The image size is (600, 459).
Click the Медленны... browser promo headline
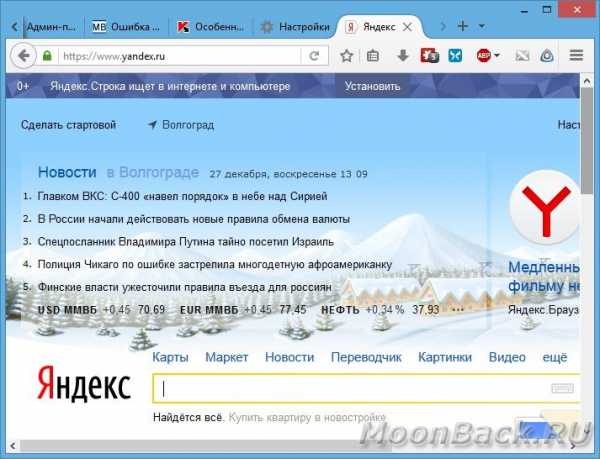[x=544, y=277]
